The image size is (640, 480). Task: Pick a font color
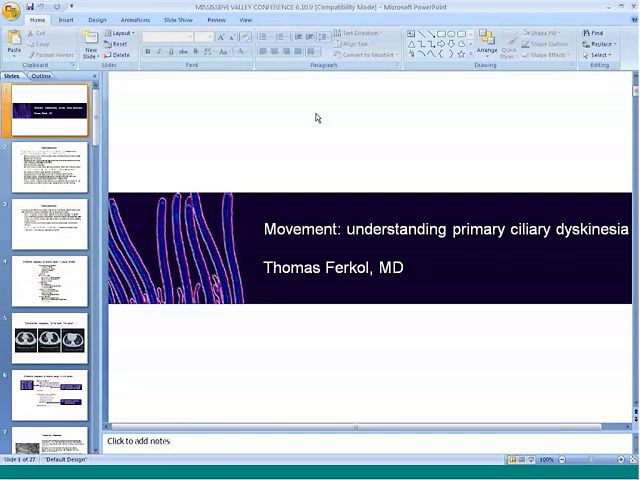pos(241,51)
